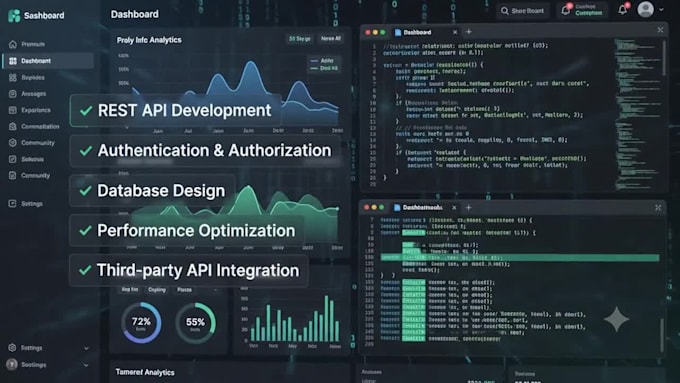Click the REST API Development label
This screenshot has width=680, height=383.
coord(184,111)
